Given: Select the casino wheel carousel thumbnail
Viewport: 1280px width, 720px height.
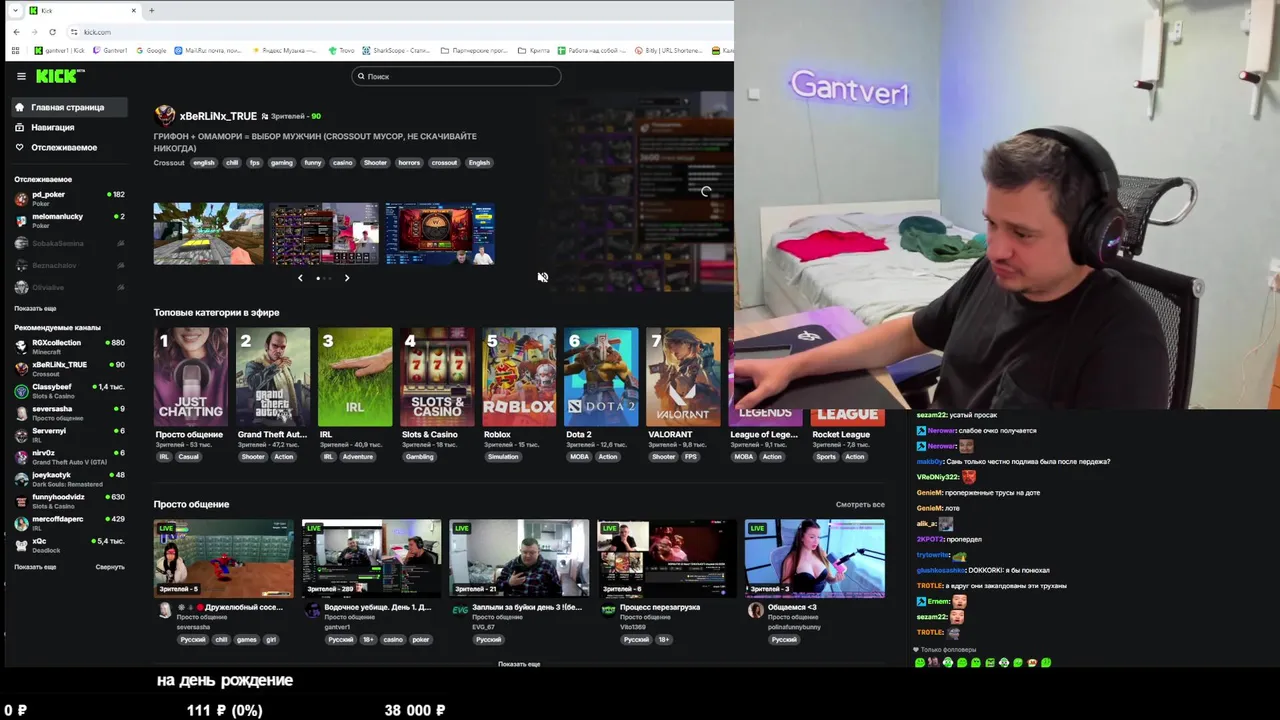Looking at the screenshot, I should point(440,234).
